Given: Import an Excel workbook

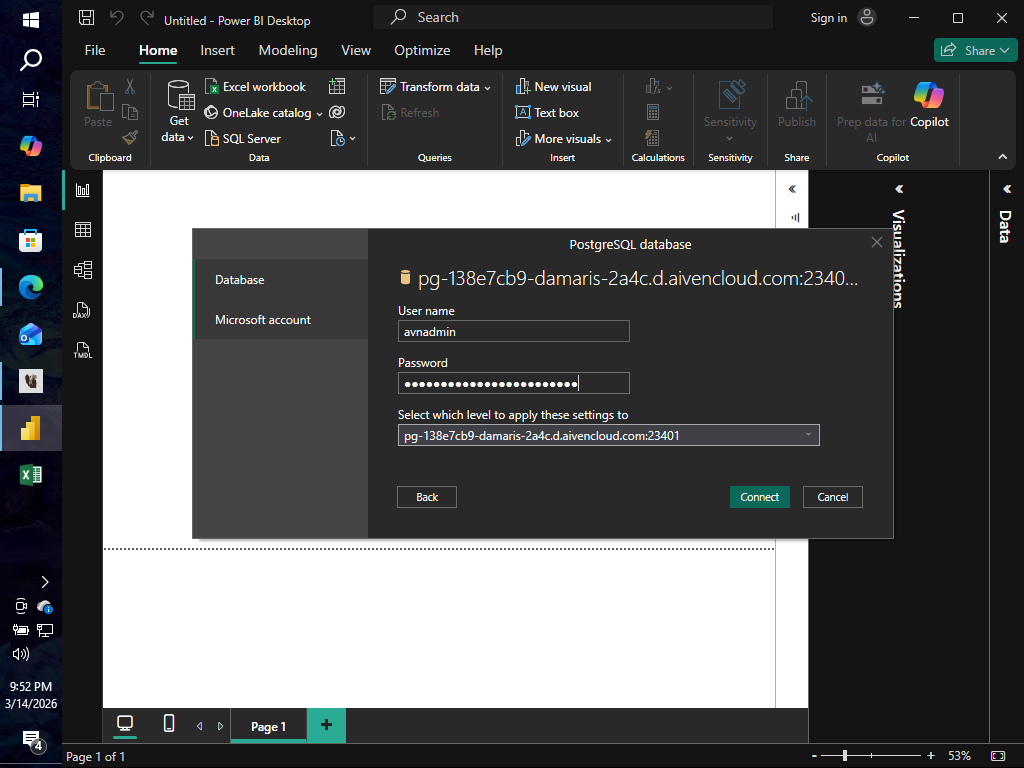Looking at the screenshot, I should [x=255, y=87].
